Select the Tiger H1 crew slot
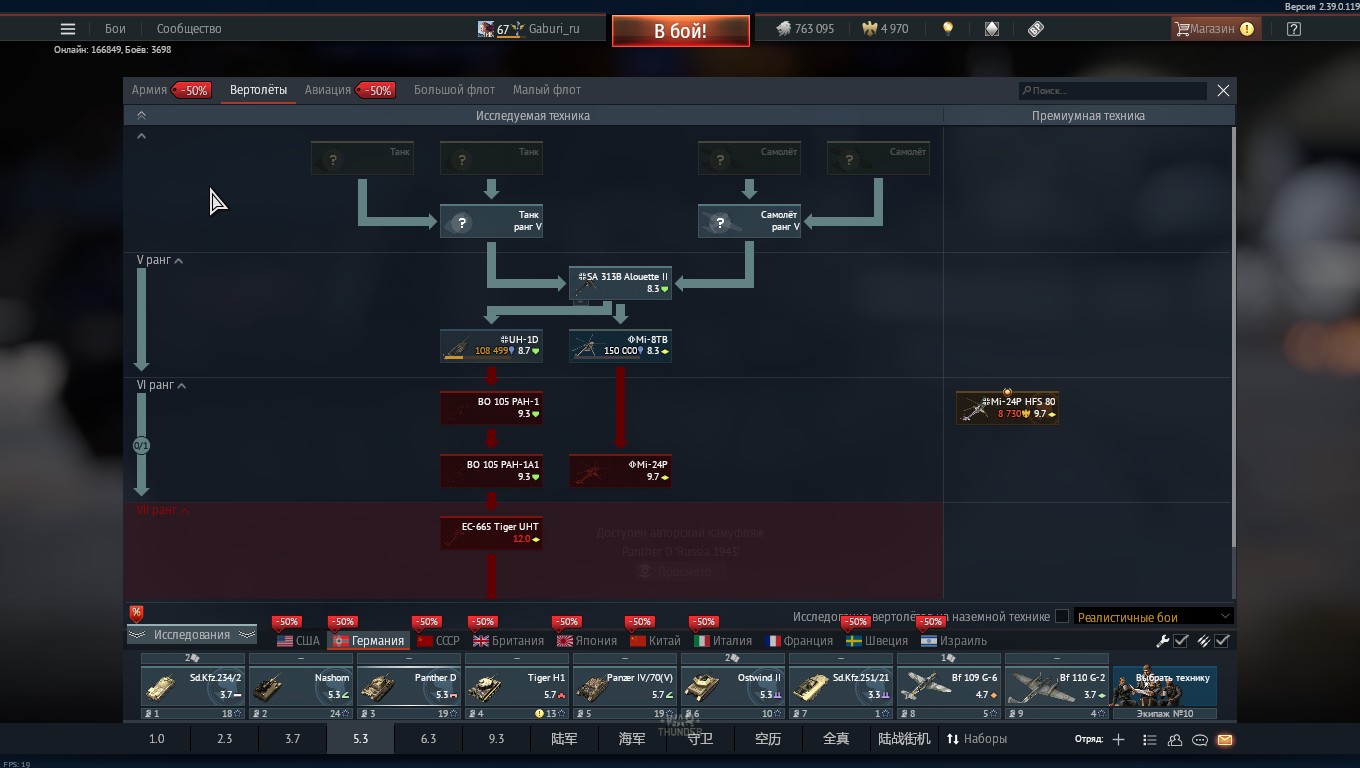 pos(517,686)
